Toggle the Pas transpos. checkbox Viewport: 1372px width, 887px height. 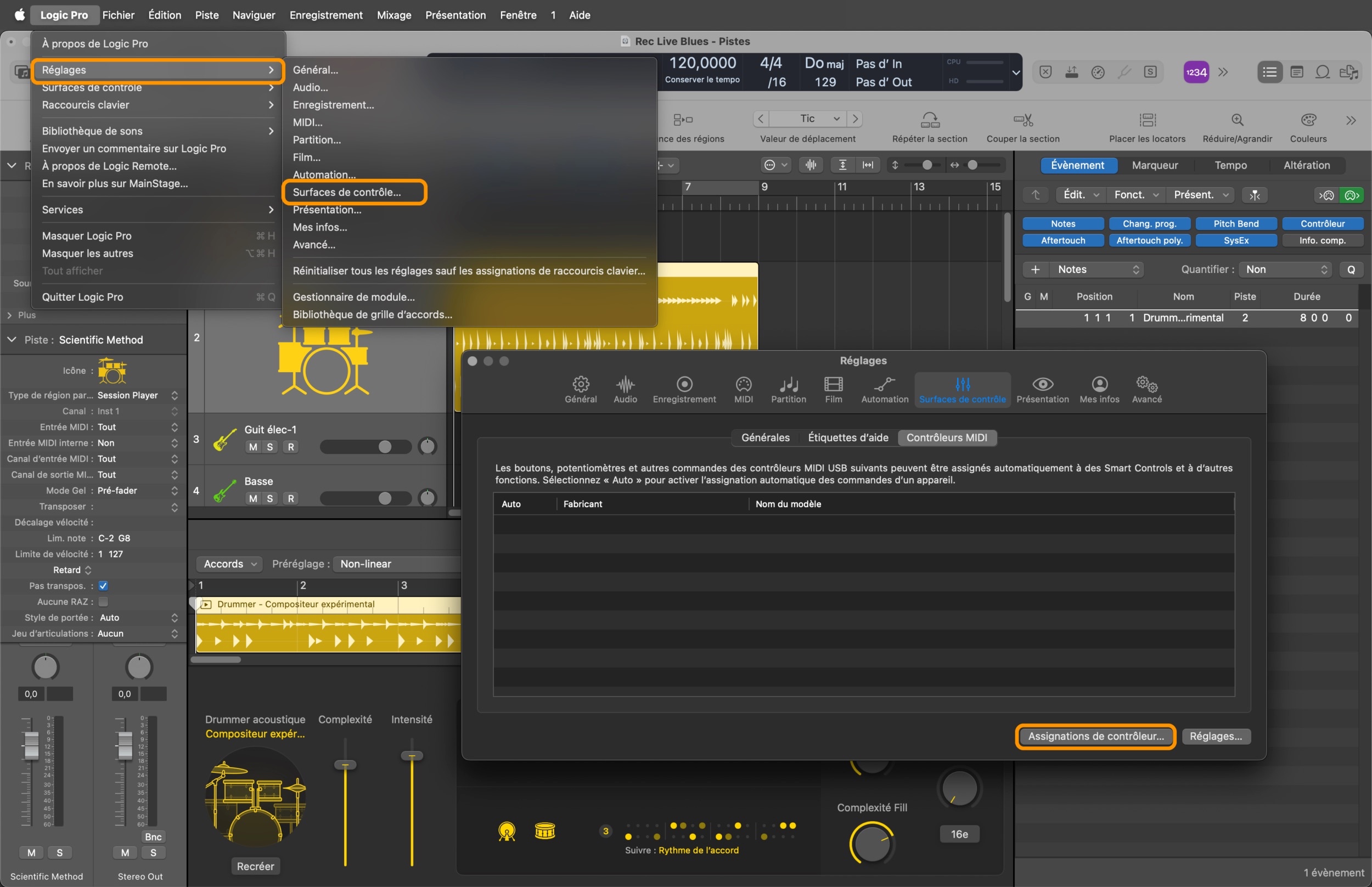(x=103, y=586)
